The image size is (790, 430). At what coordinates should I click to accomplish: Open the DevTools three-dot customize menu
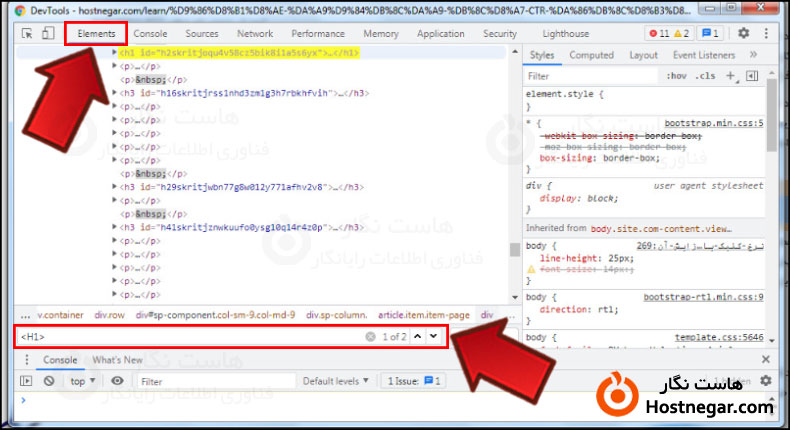[x=768, y=33]
